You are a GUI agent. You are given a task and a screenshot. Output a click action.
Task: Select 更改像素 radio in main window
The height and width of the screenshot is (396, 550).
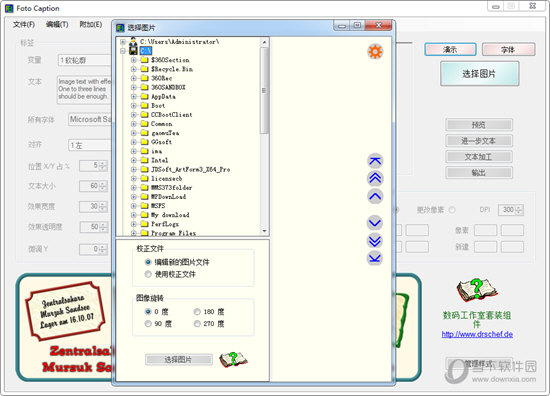point(452,210)
